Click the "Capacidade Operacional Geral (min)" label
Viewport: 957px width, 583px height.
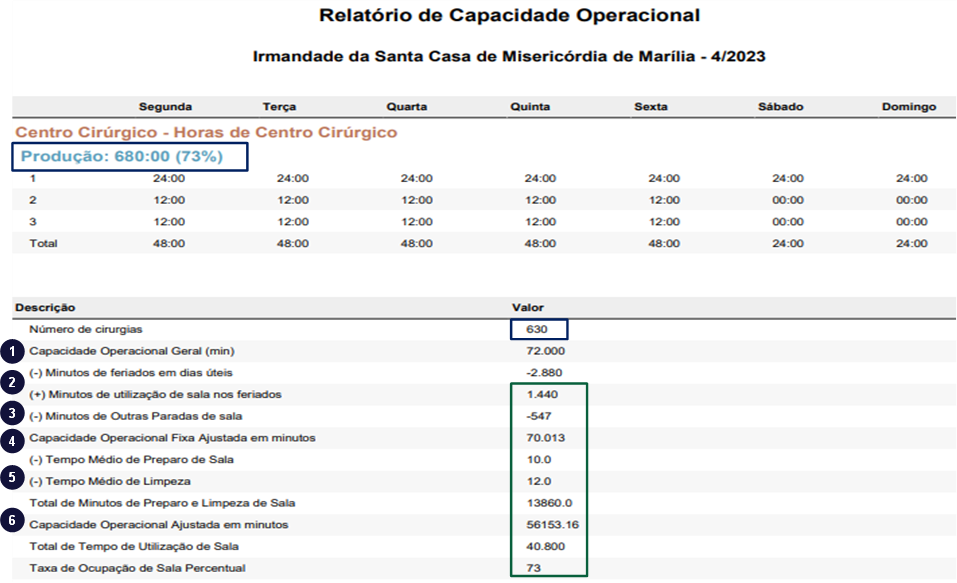point(132,351)
